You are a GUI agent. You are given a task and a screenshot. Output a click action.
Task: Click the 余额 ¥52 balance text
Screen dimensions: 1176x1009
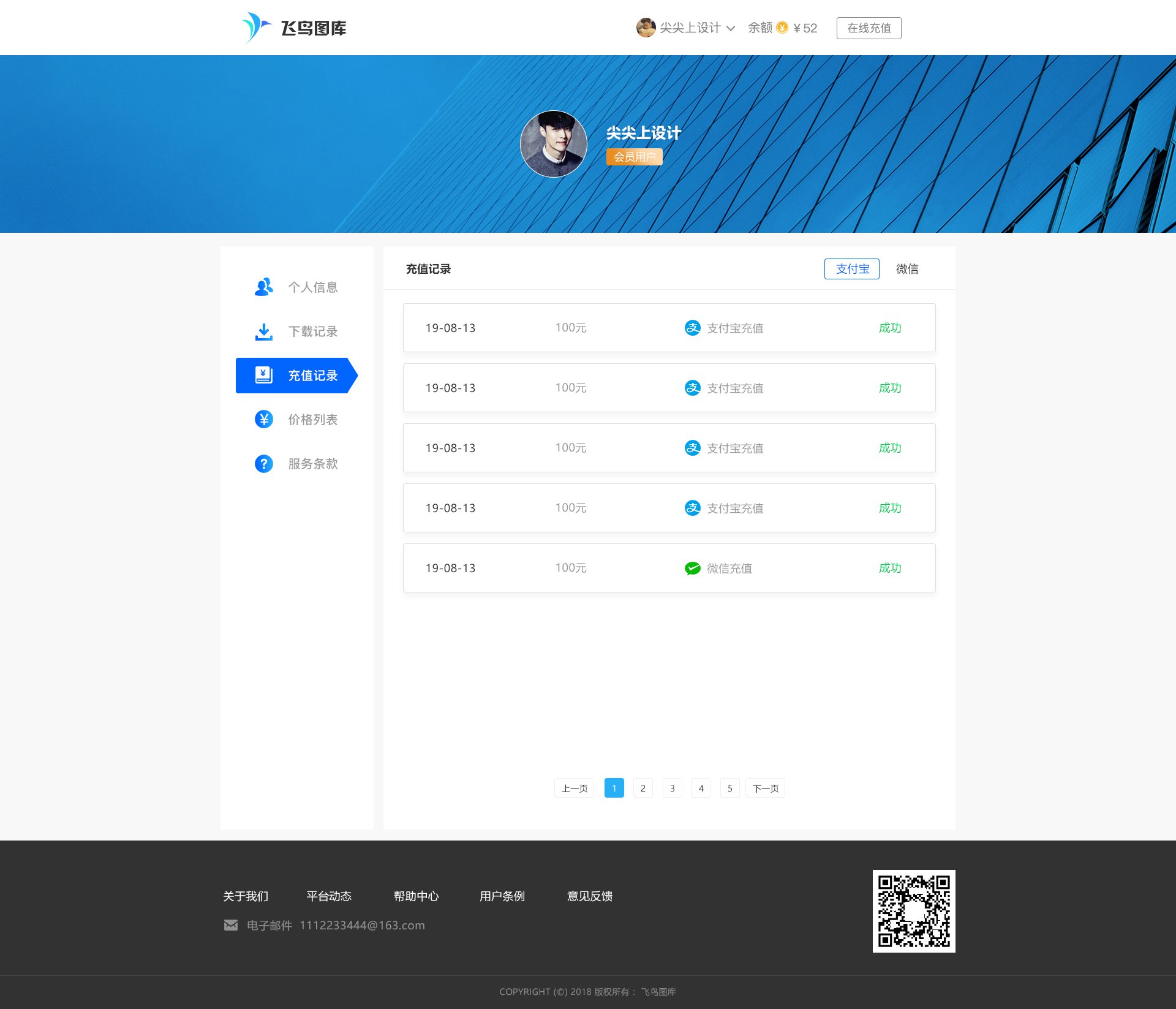tap(782, 28)
